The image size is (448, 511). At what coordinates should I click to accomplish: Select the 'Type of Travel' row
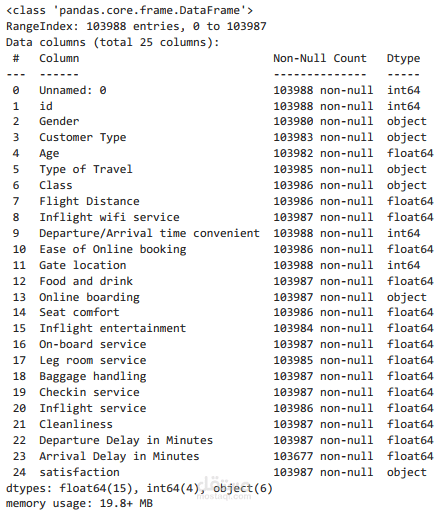coord(220,169)
